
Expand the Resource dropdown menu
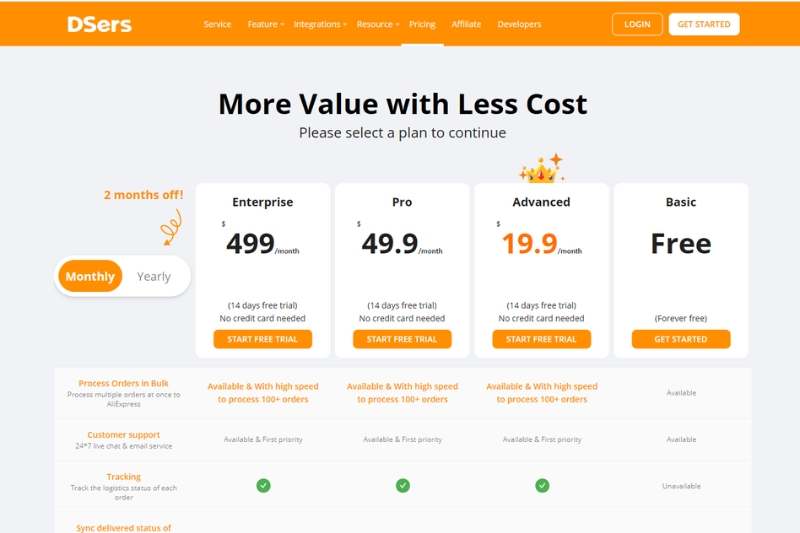(x=378, y=24)
